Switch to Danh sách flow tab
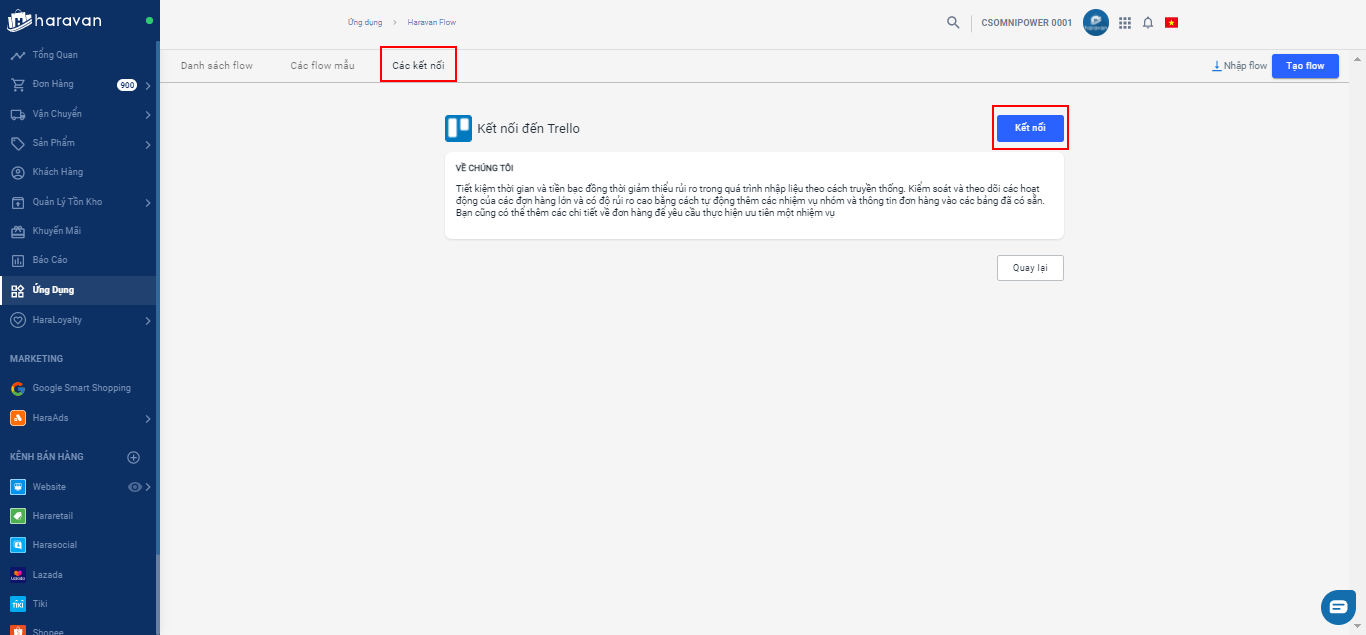 coord(217,66)
